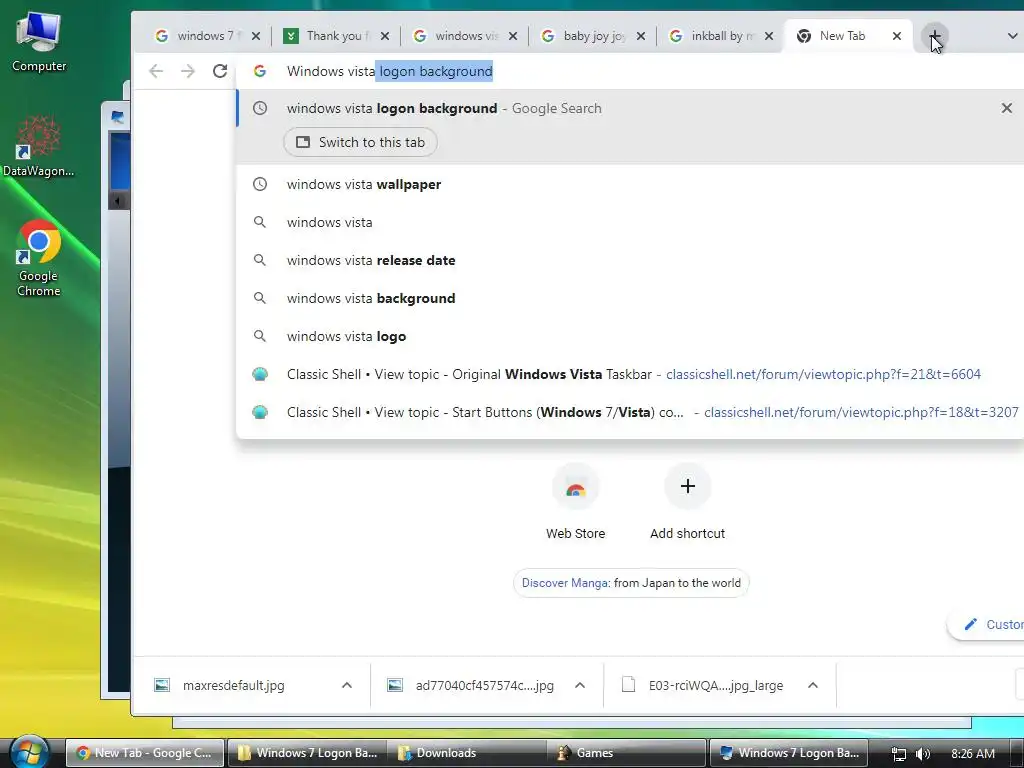Choose 'windows vista background' suggestion
This screenshot has height=768, width=1024.
point(630,298)
